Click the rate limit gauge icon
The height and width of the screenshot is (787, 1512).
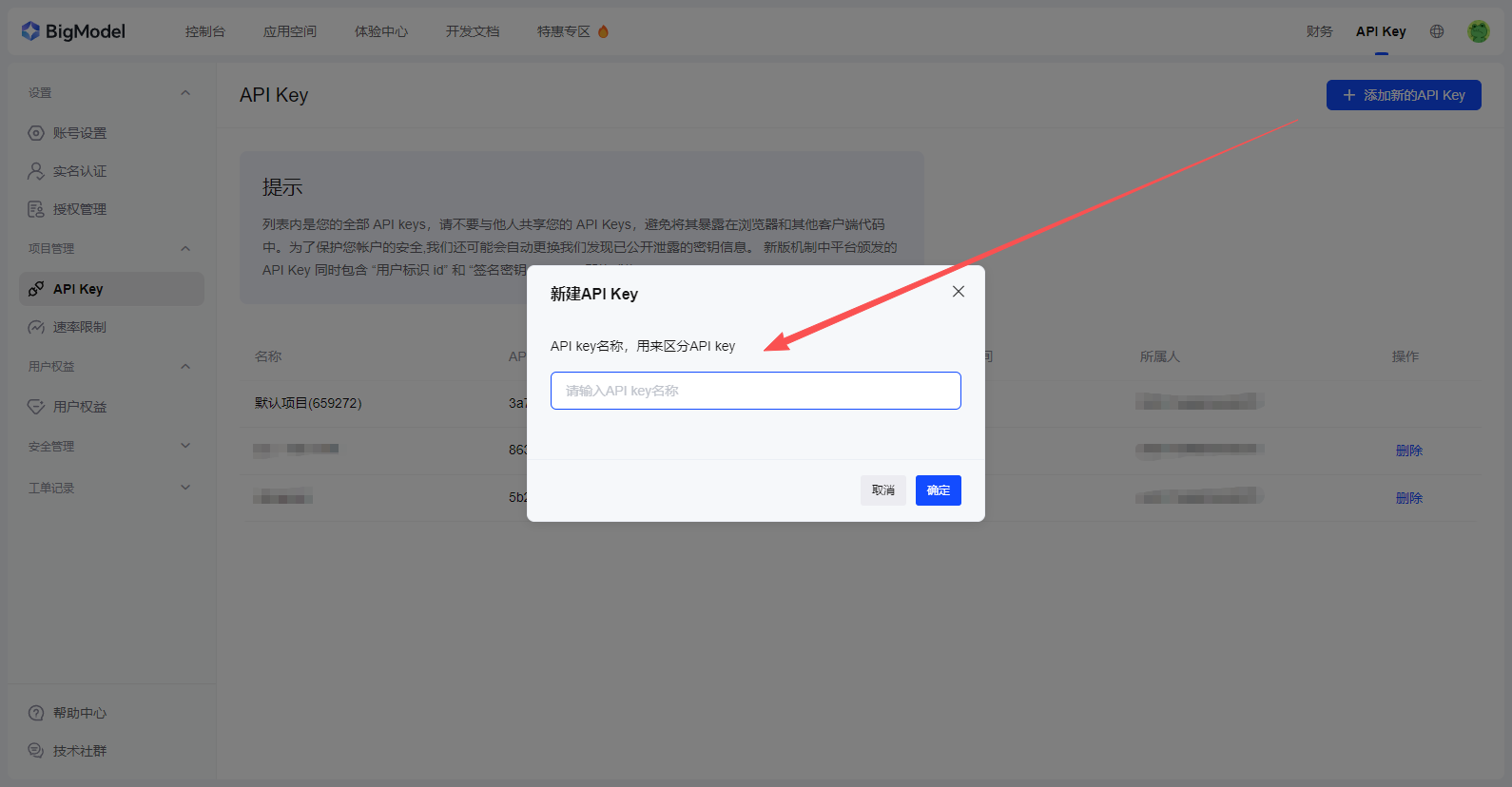pos(36,327)
